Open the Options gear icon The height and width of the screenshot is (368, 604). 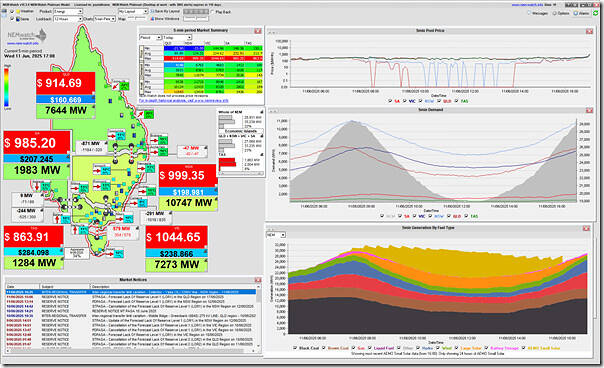tap(555, 13)
